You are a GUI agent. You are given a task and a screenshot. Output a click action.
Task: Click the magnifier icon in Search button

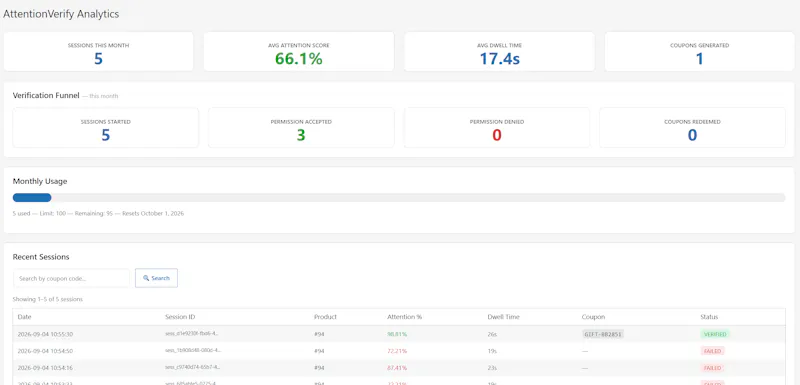146,278
